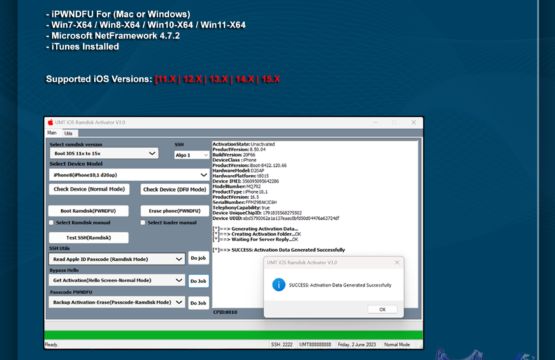Maximize the UMT iOS Ramdisk Activator window
The height and width of the screenshot is (360, 555).
(x=394, y=122)
